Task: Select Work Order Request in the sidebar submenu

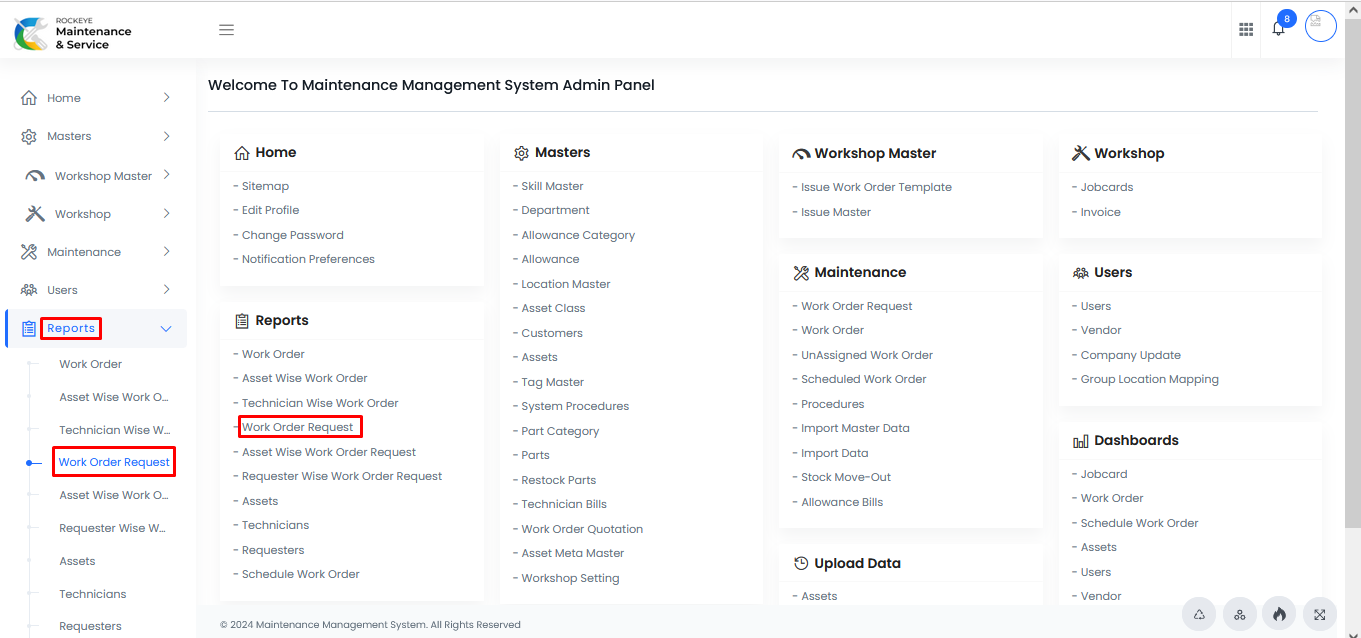Action: (x=114, y=462)
